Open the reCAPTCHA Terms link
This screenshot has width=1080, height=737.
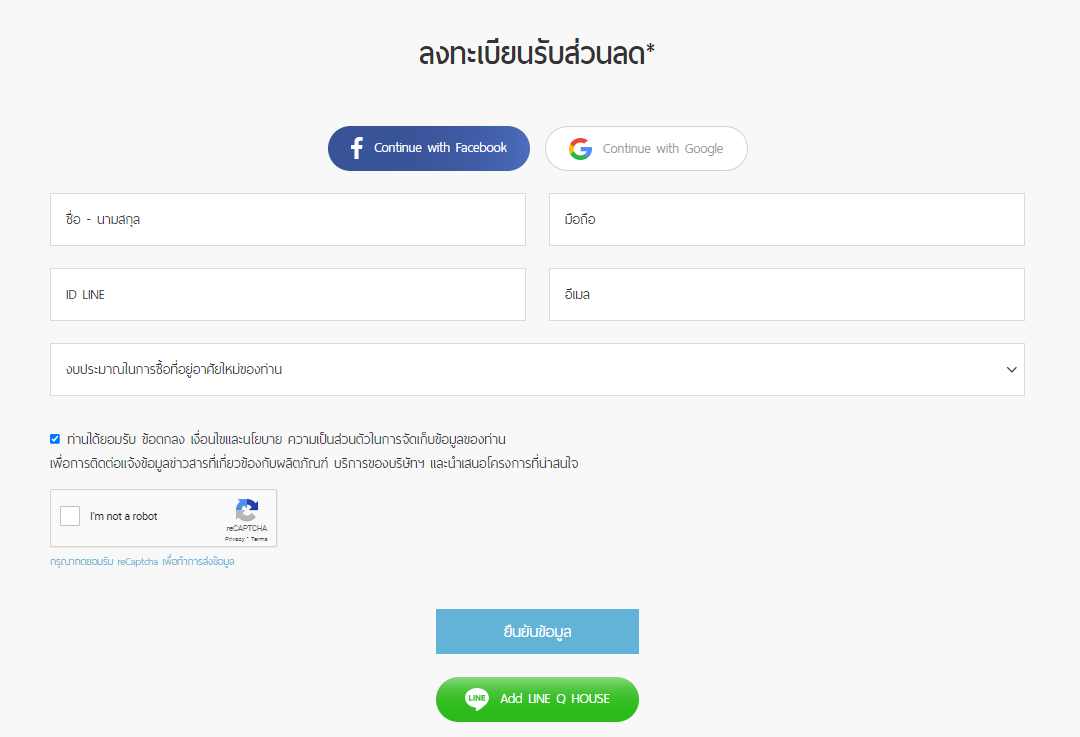pos(259,539)
